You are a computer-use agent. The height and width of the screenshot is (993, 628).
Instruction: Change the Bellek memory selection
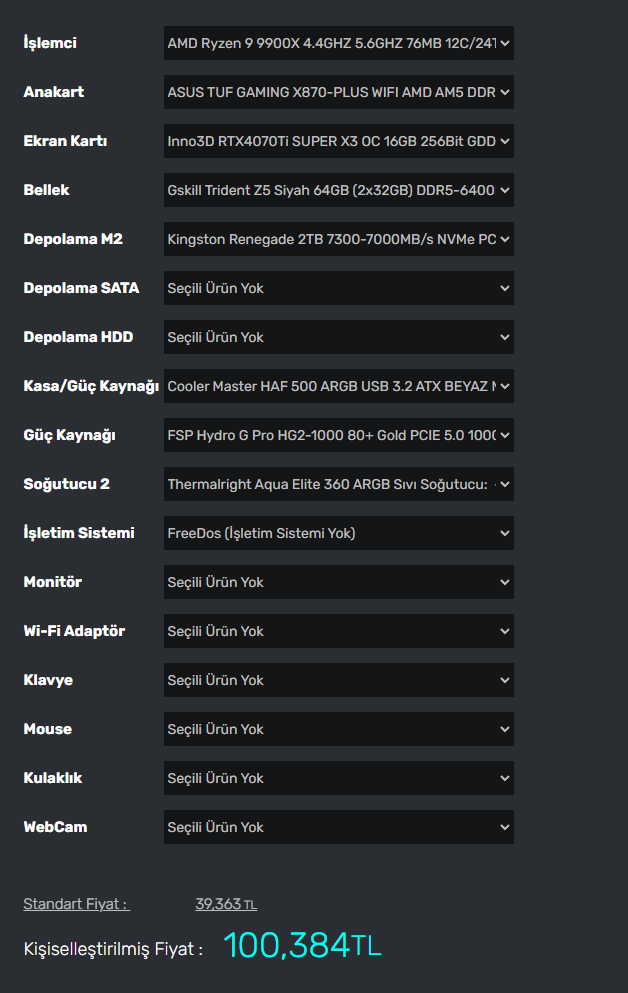338,190
